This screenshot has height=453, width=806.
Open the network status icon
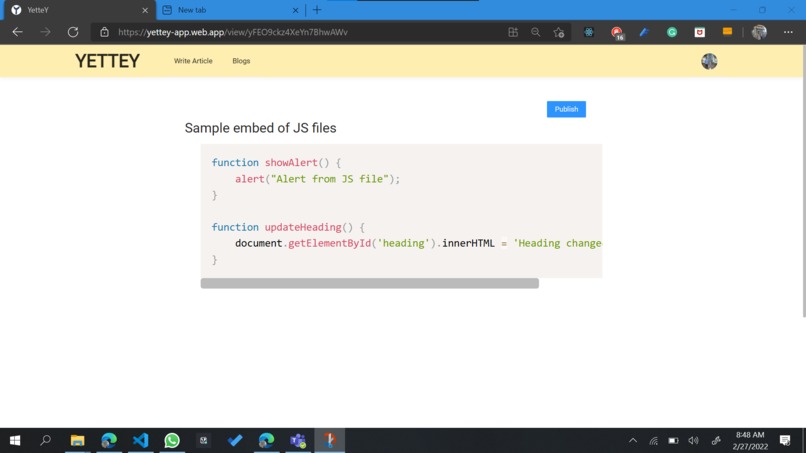[653, 441]
